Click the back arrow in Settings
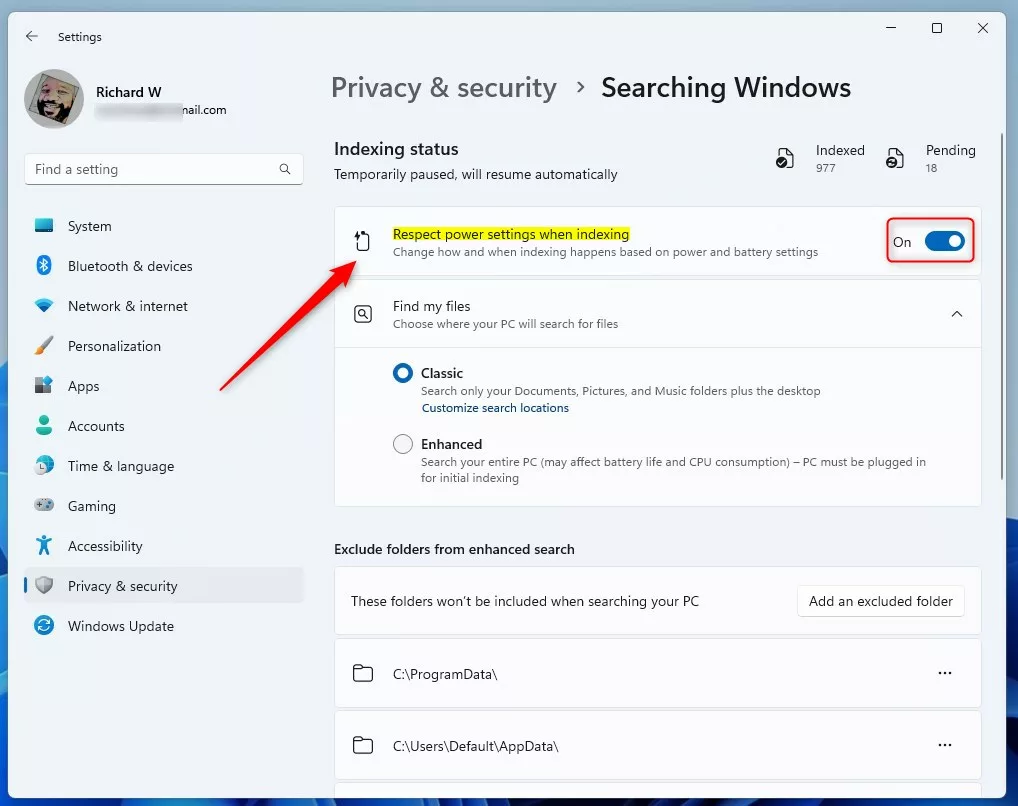This screenshot has width=1018, height=806. pos(32,36)
